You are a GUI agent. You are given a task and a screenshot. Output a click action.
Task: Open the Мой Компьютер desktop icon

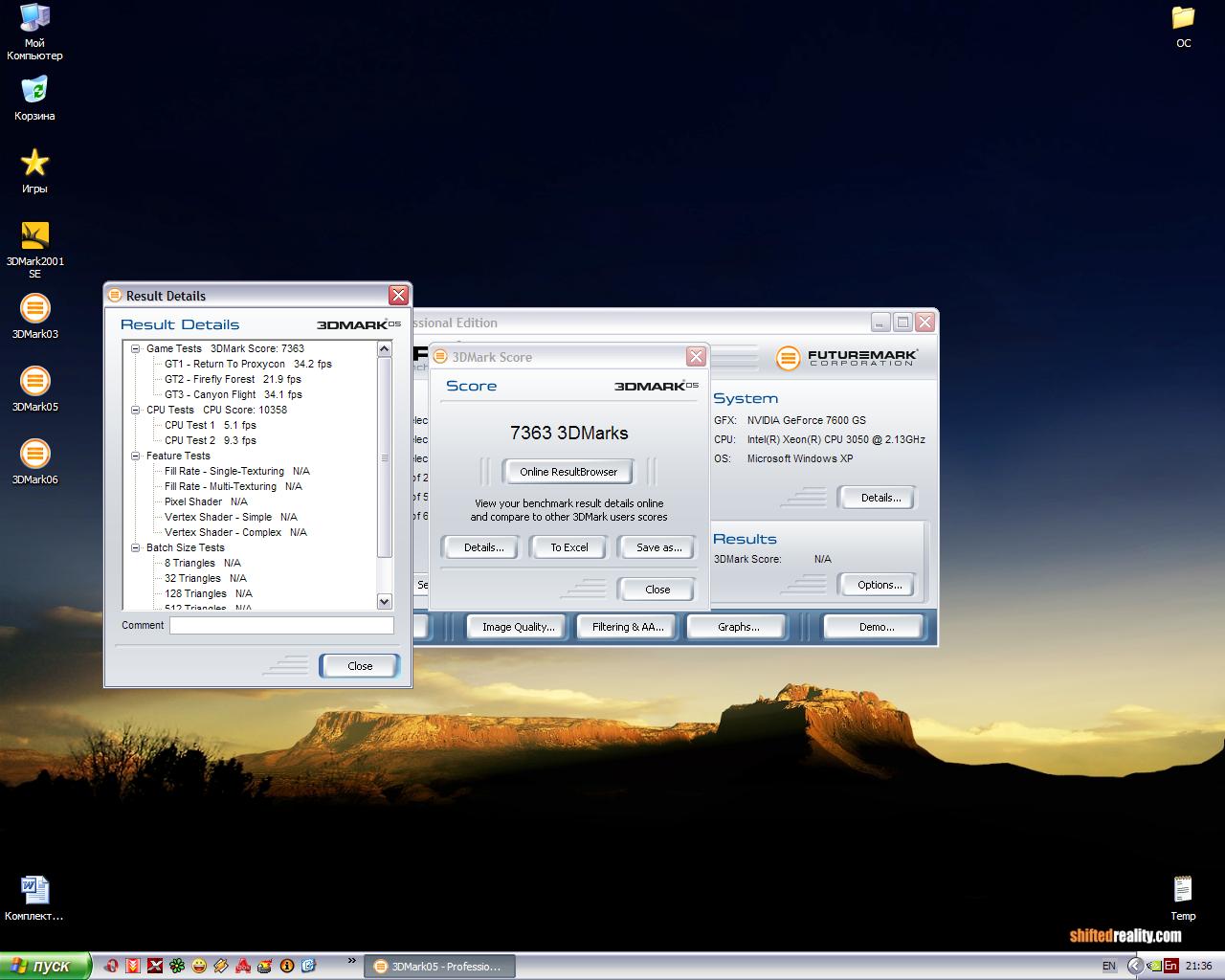coord(34,32)
